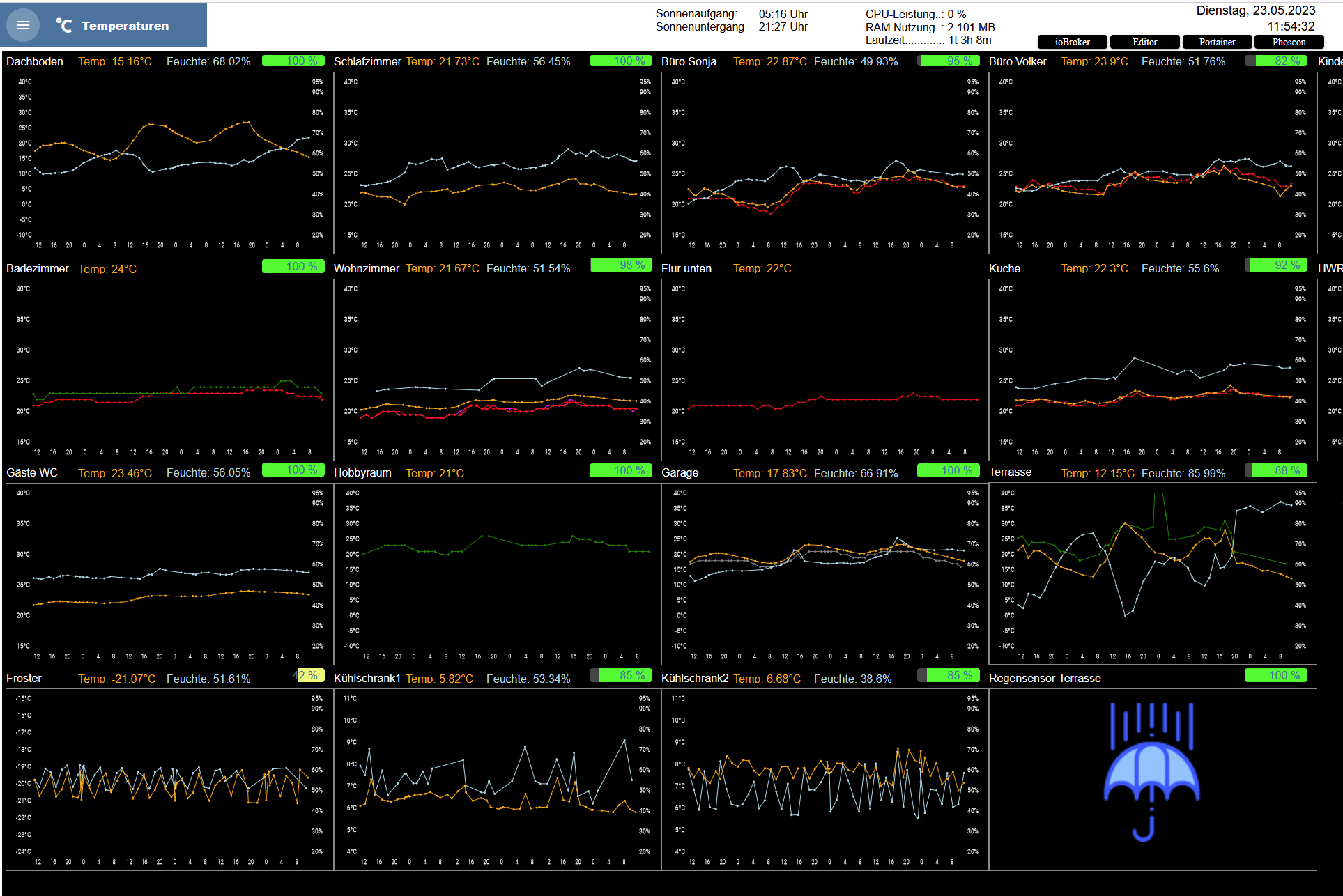Screen dimensions: 1343x896
Task: Click inside the Garage chart
Action: tap(824, 573)
